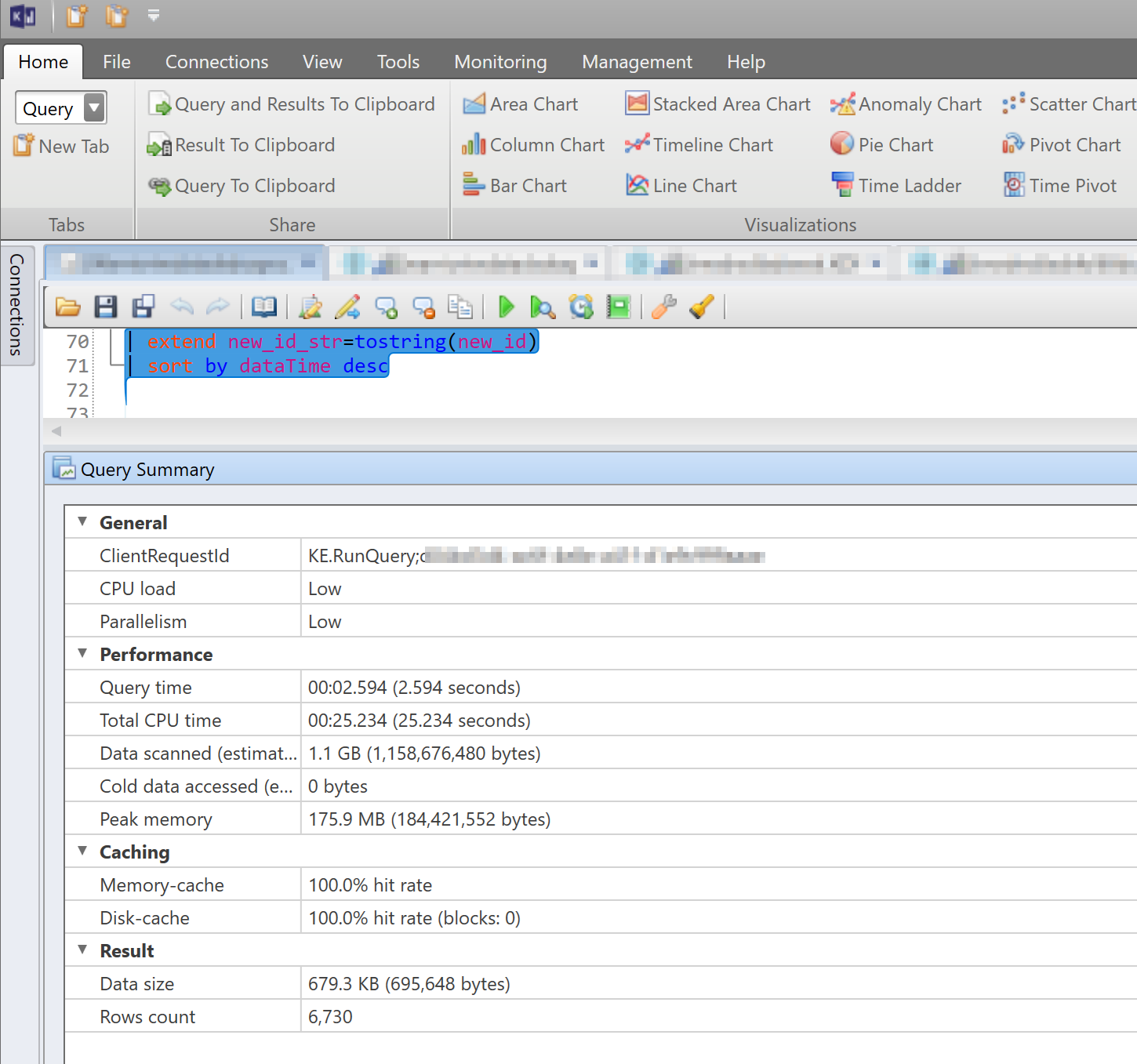Save the query using floppy disk icon

(x=106, y=307)
